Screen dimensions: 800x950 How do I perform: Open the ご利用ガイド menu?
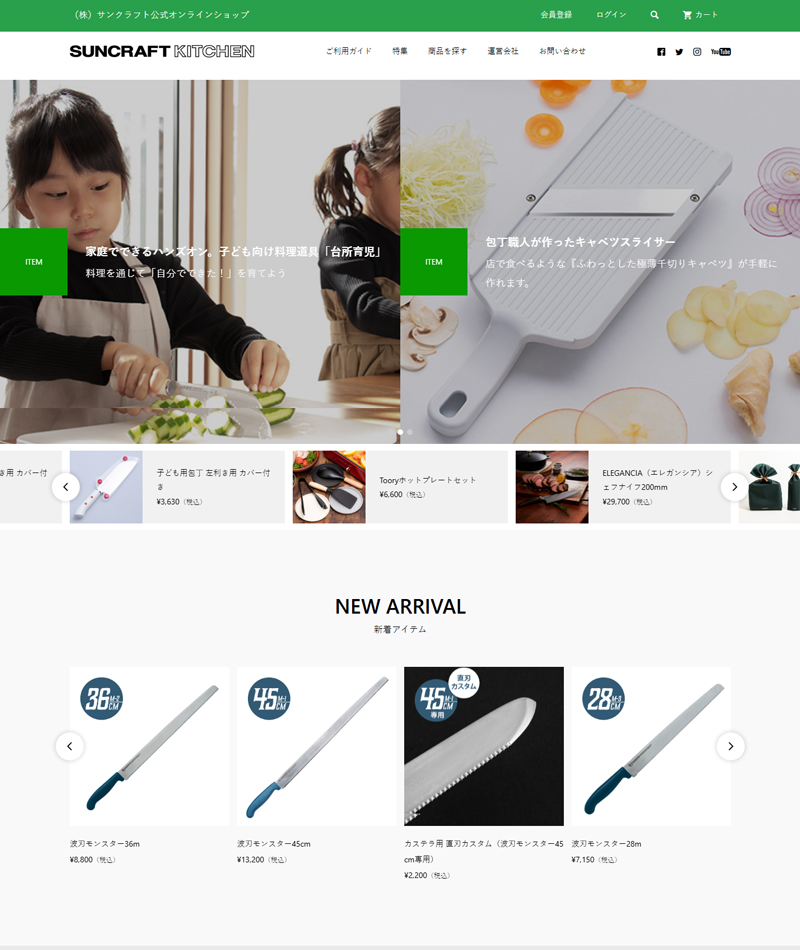[x=348, y=51]
